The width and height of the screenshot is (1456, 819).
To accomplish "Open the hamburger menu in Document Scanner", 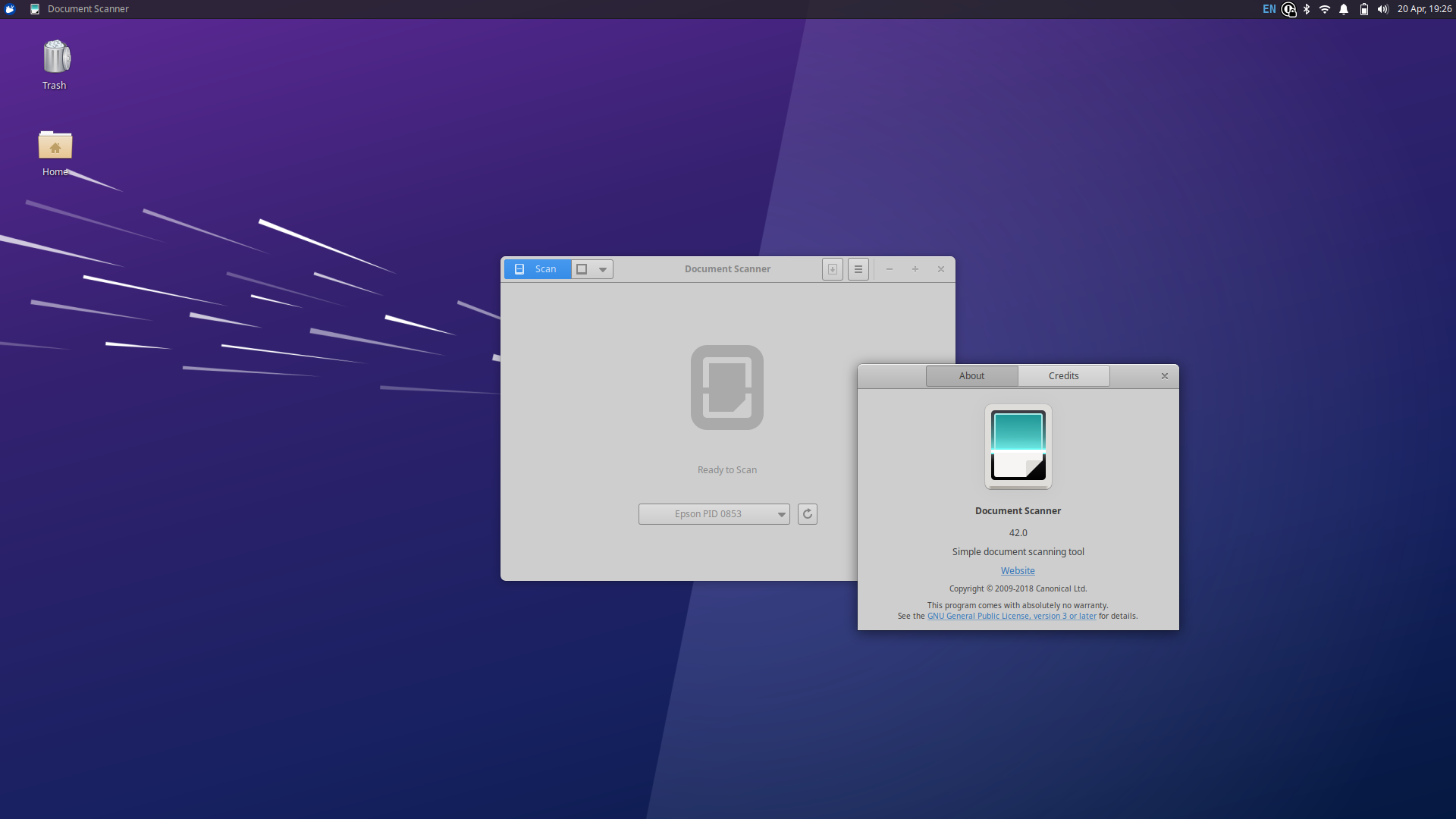I will click(857, 269).
